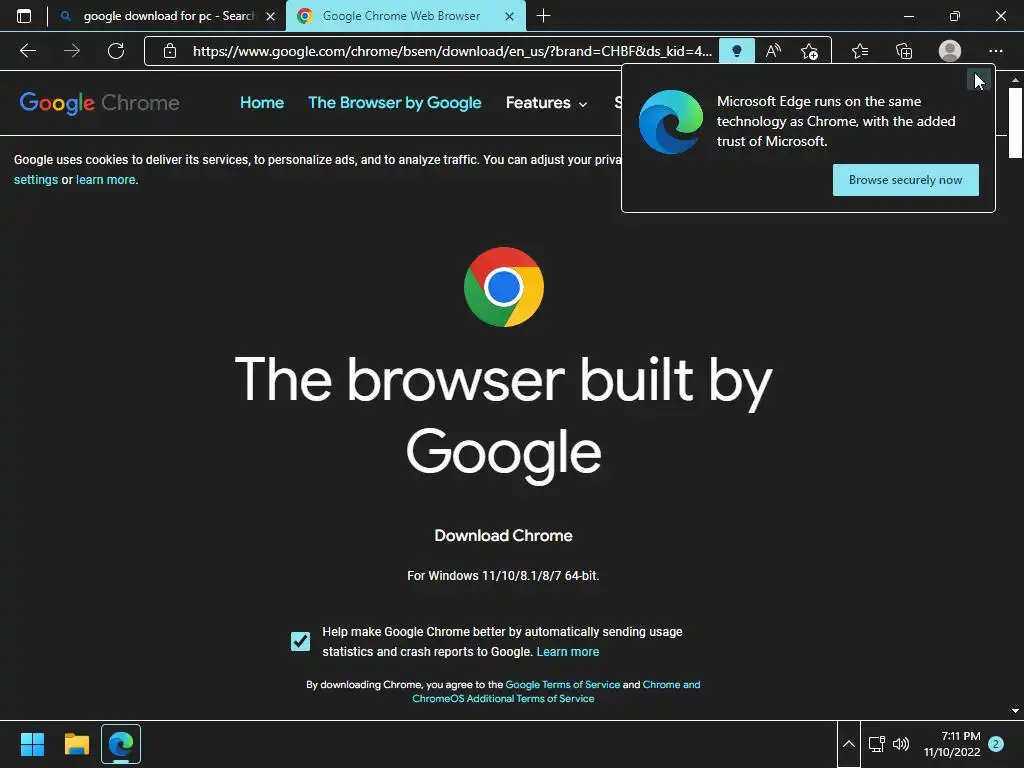Open the Favorites list icon

[860, 51]
